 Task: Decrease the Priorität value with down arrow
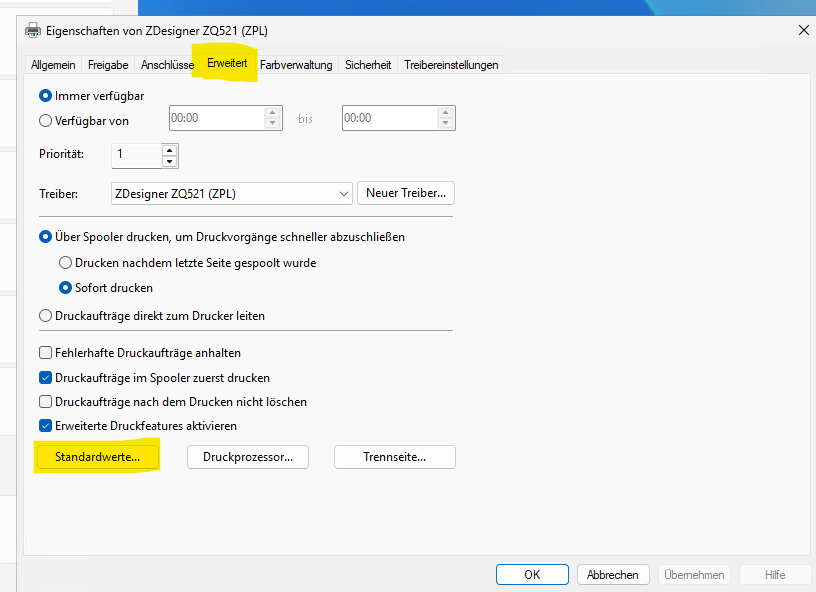[169, 161]
